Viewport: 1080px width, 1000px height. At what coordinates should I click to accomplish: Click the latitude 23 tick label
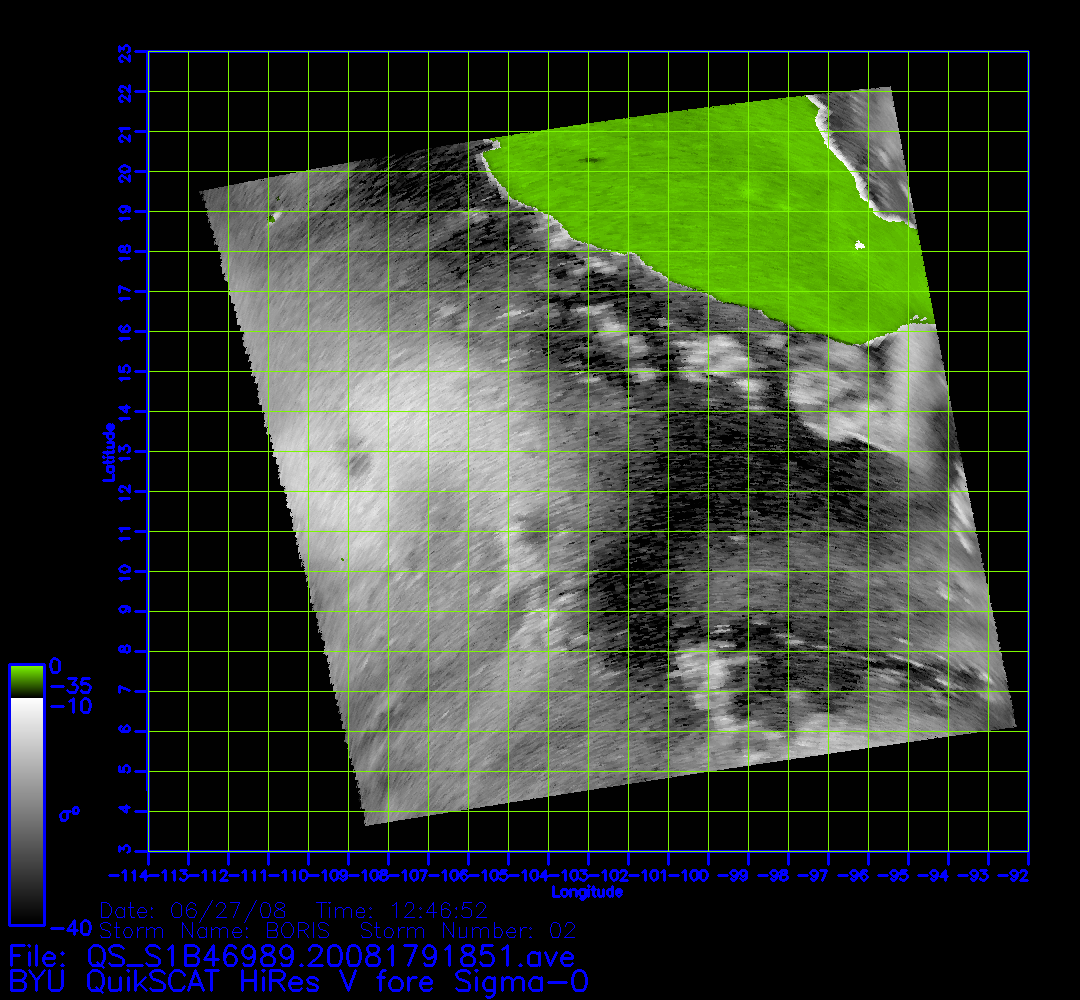point(125,52)
